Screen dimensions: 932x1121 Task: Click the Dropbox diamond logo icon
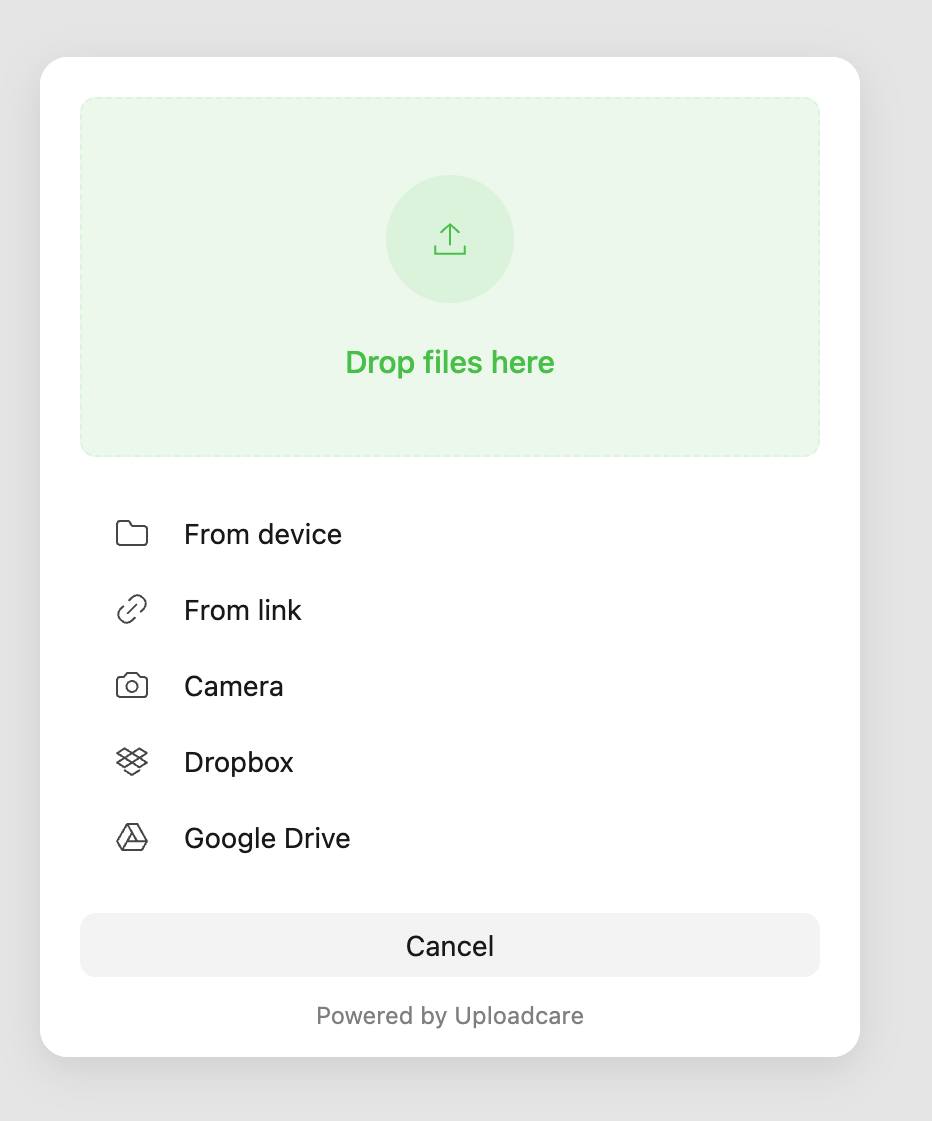coord(131,761)
